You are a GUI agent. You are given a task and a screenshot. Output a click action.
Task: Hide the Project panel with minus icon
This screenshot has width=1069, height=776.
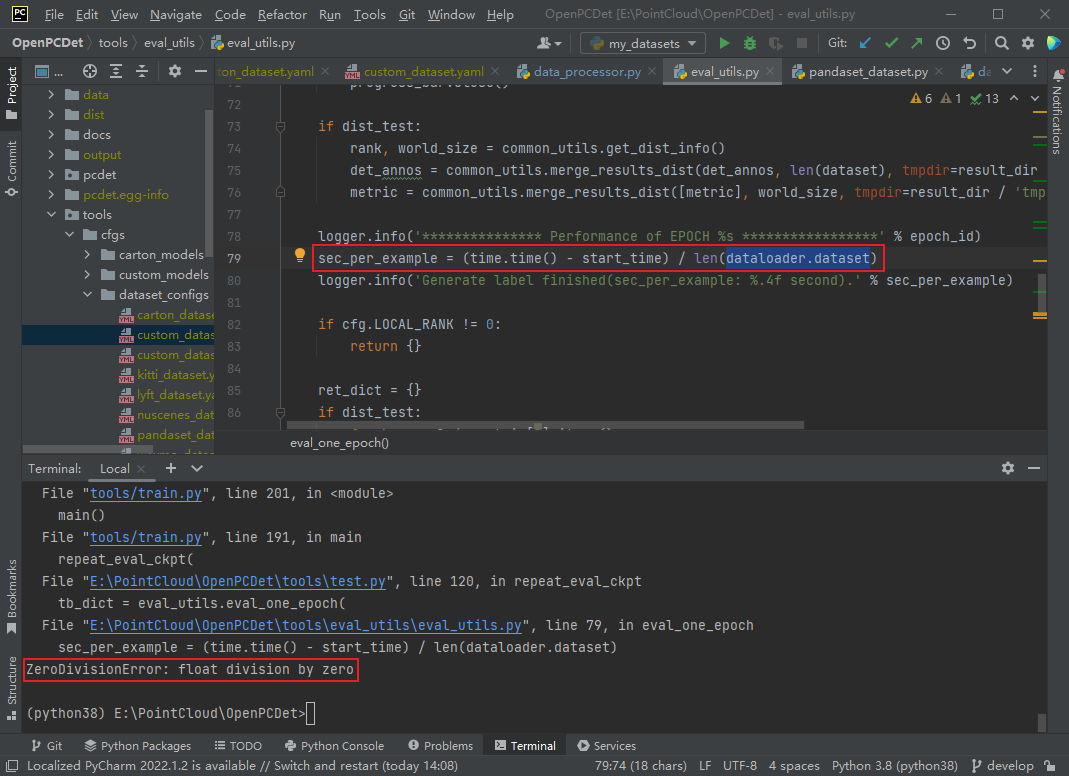(200, 71)
